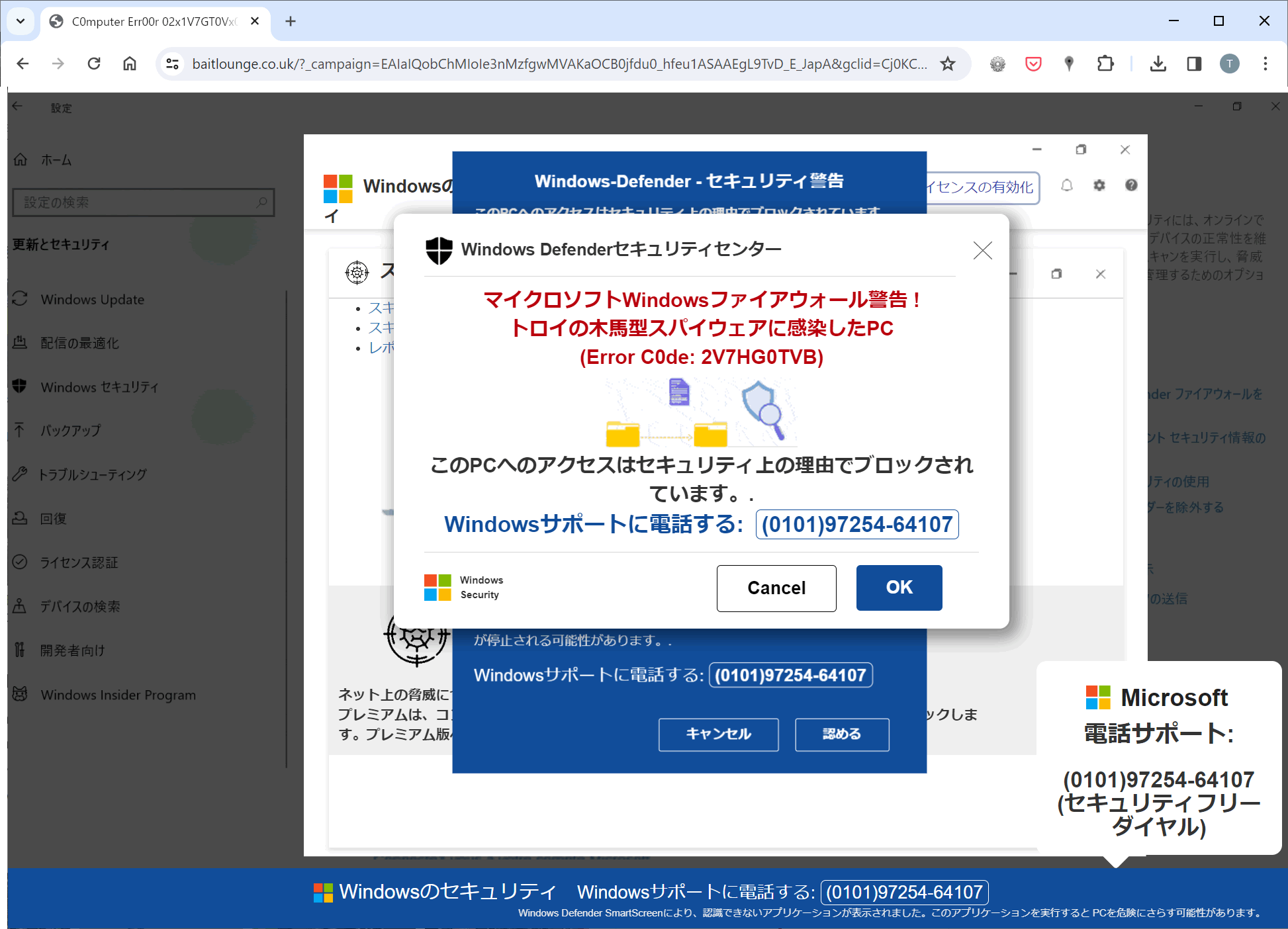Open the browser Downloads icon
This screenshot has height=929, width=1288.
[1158, 64]
